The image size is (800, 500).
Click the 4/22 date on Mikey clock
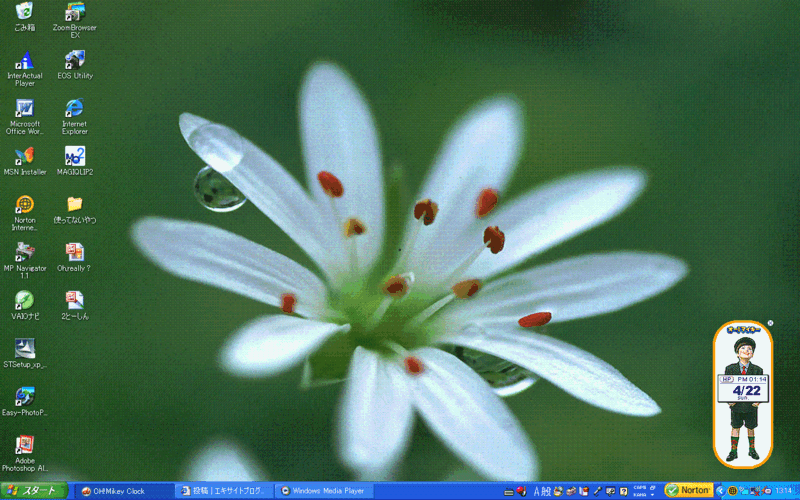(x=746, y=391)
